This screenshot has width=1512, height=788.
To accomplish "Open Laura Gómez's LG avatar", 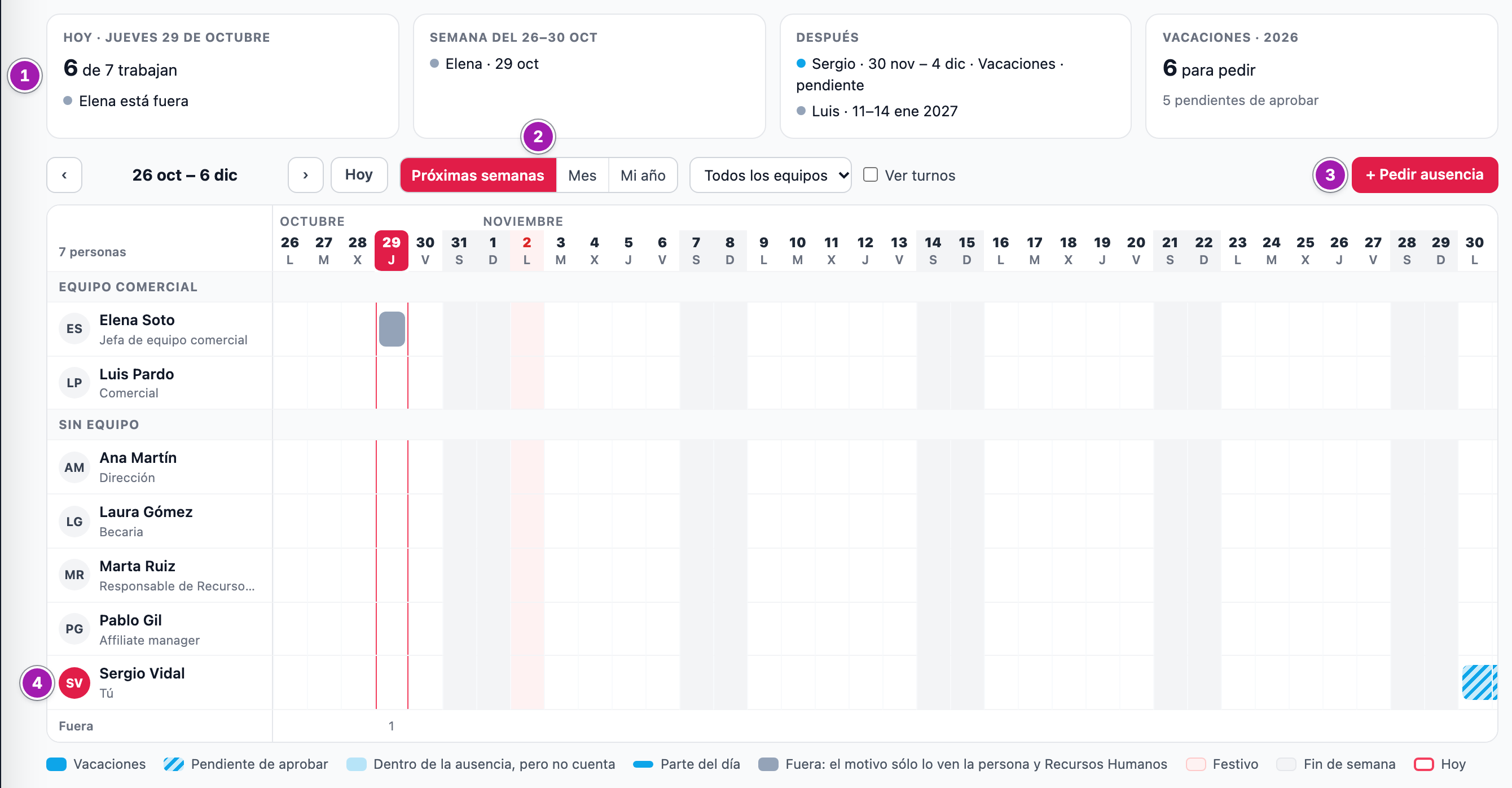I will tap(74, 522).
